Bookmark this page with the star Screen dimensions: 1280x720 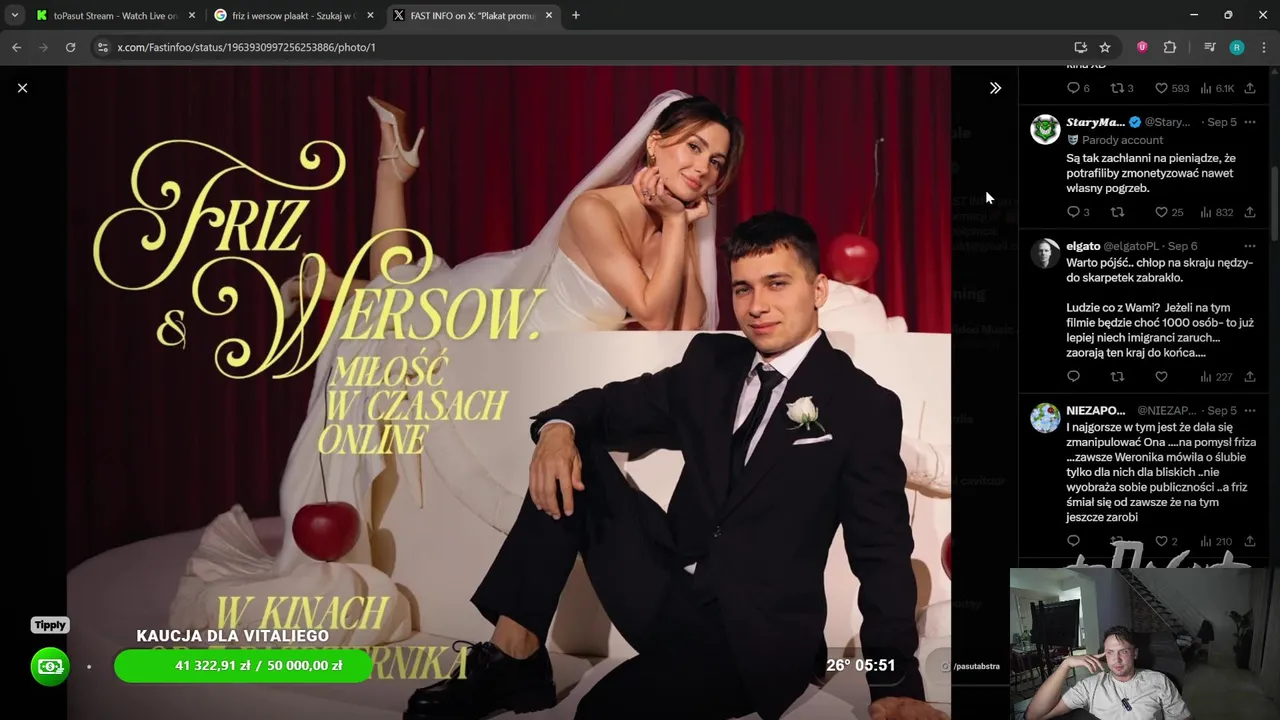(1105, 47)
